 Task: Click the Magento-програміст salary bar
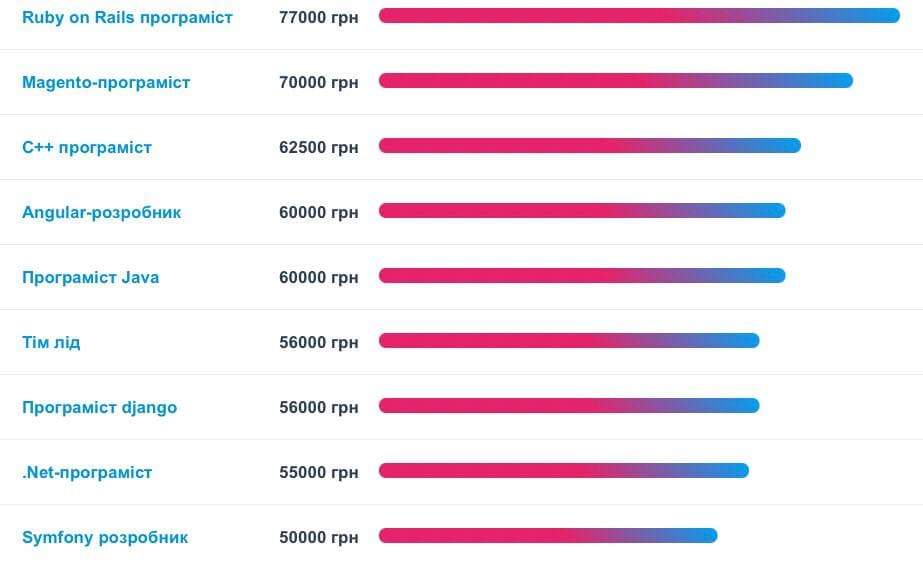(x=615, y=81)
